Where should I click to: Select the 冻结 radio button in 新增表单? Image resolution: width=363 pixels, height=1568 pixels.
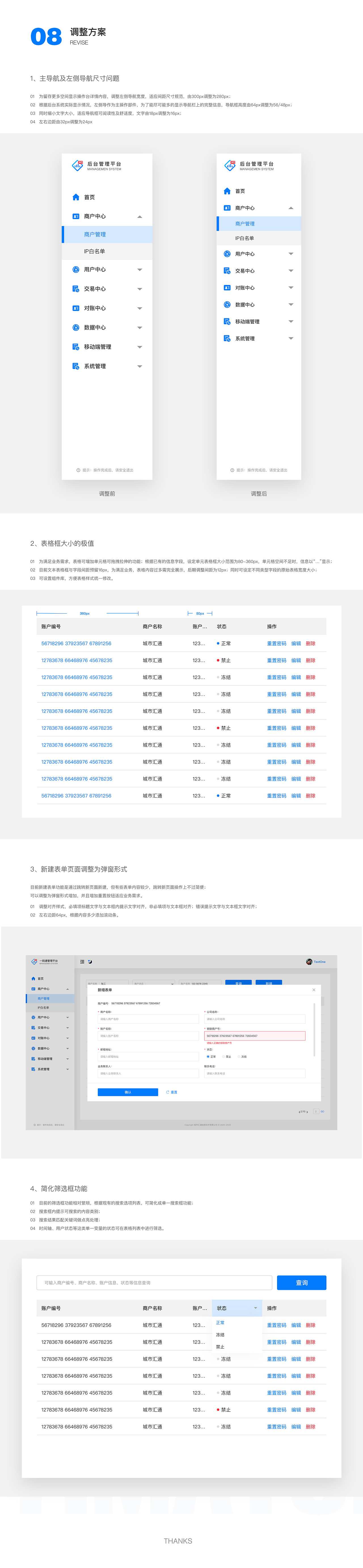(x=239, y=1057)
